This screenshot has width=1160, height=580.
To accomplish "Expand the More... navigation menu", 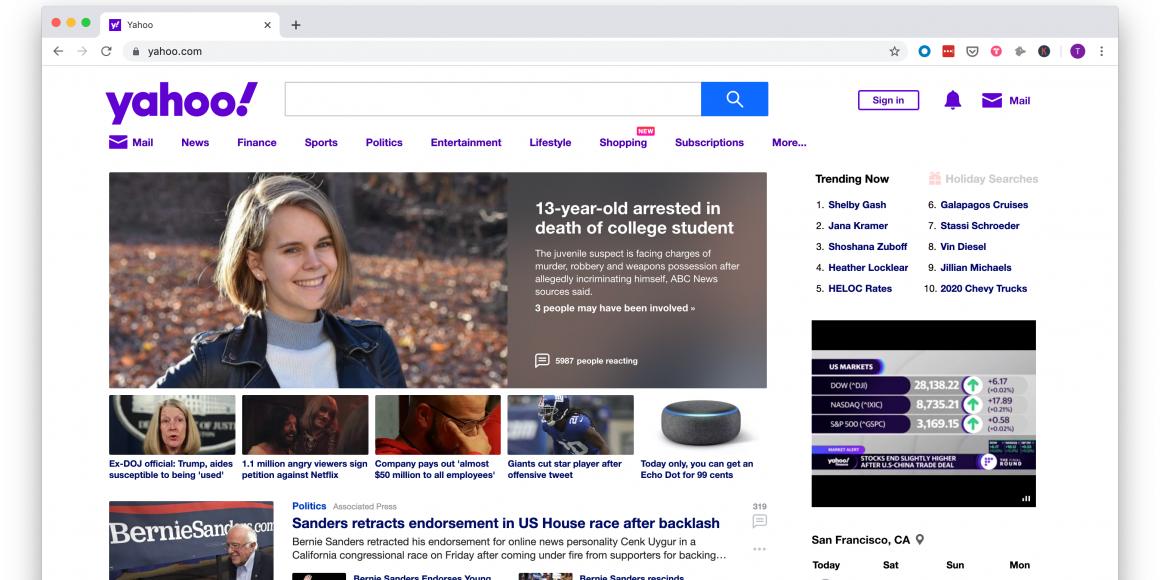I will (789, 143).
